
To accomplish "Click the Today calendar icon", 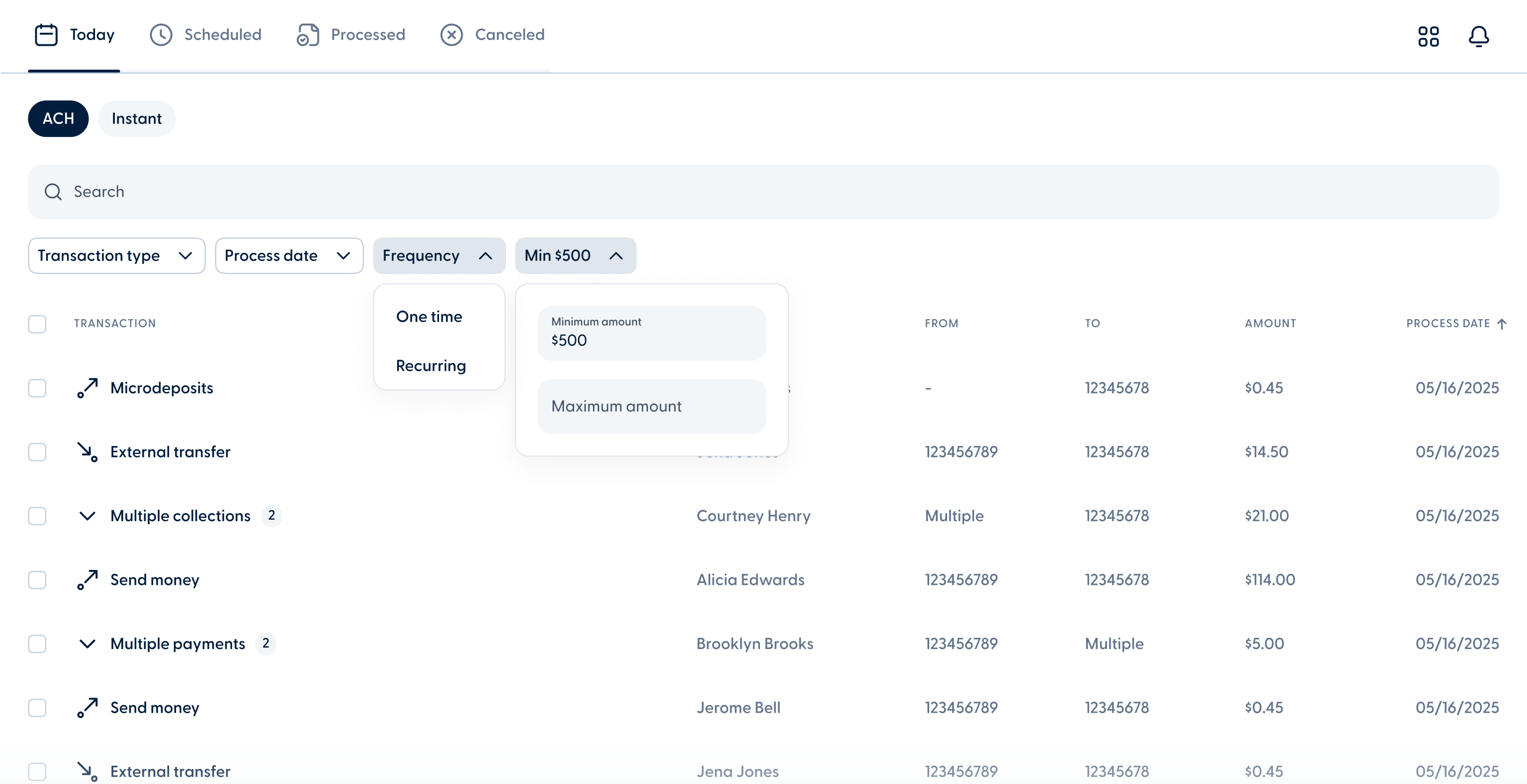I will tap(46, 34).
